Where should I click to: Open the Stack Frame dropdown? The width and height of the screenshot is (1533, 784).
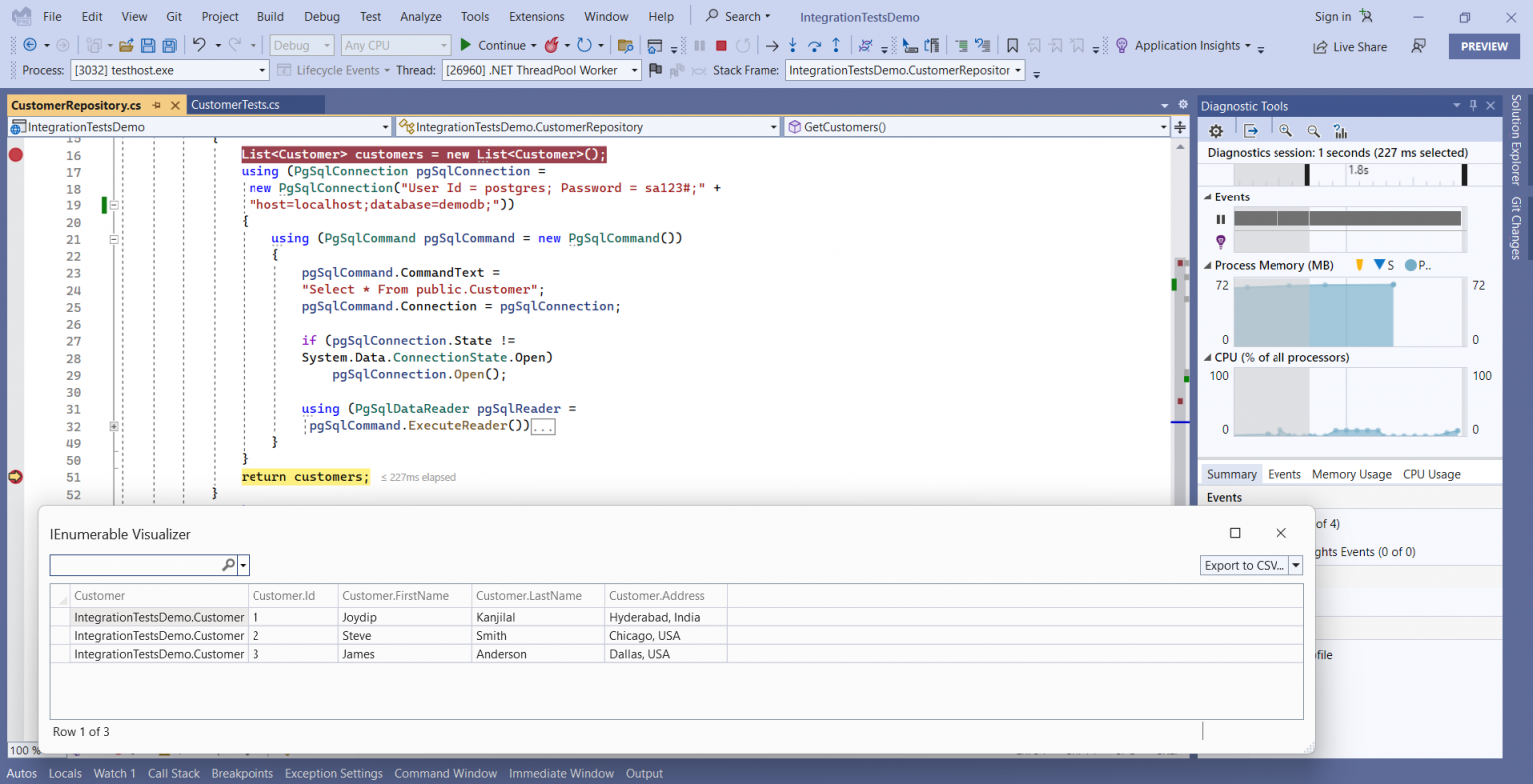click(905, 70)
